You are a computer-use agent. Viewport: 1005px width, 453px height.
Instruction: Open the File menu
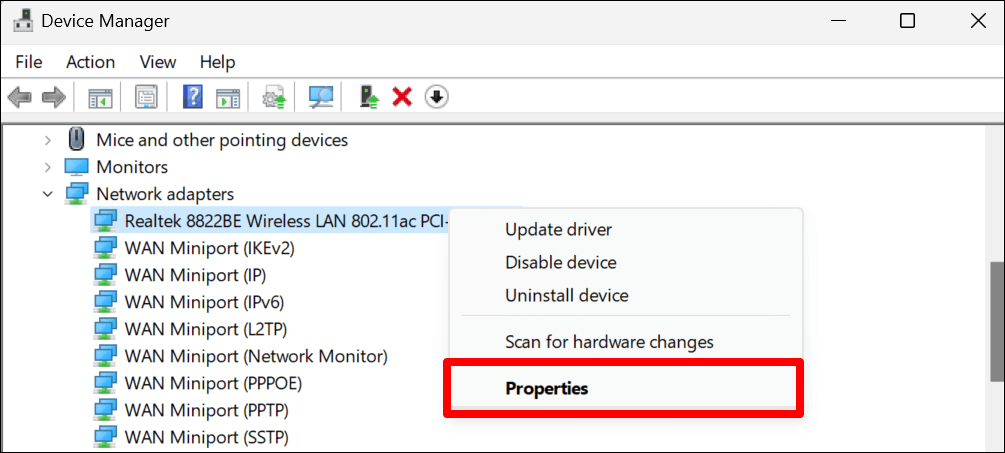point(29,62)
